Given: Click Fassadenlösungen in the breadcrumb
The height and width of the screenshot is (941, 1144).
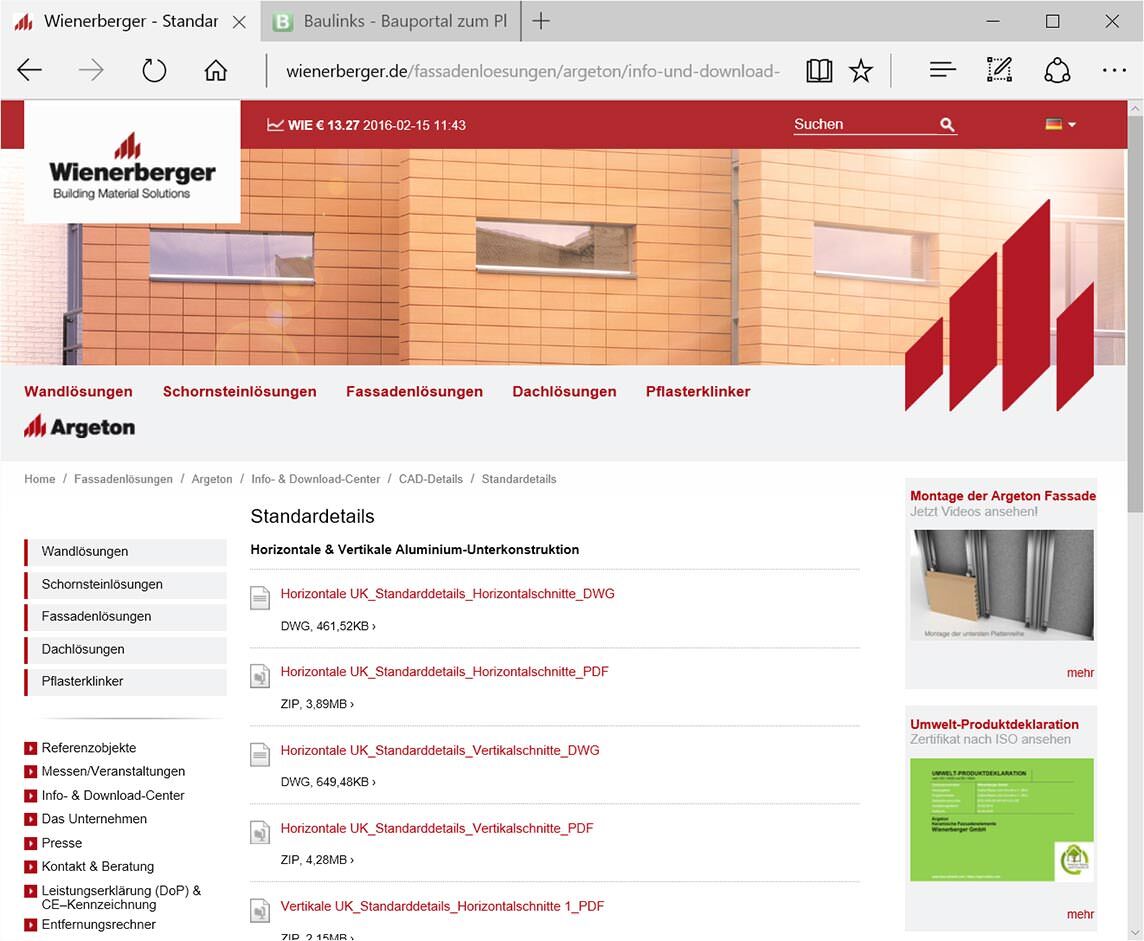Looking at the screenshot, I should pos(123,479).
